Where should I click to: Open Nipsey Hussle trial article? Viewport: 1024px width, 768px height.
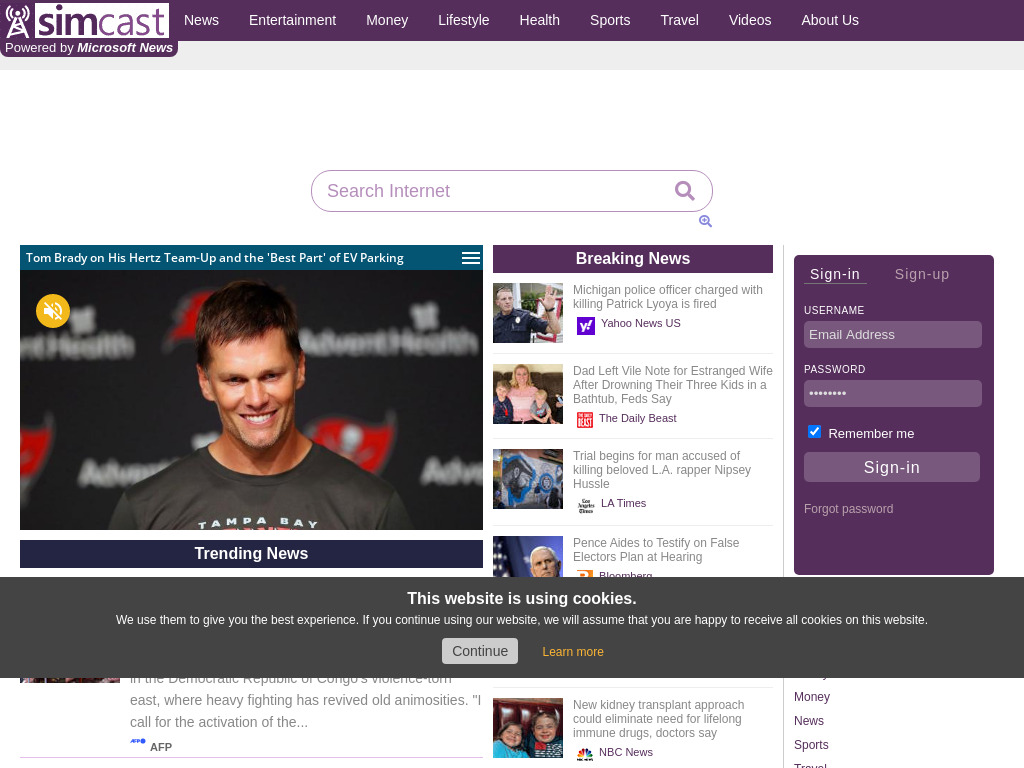[662, 470]
